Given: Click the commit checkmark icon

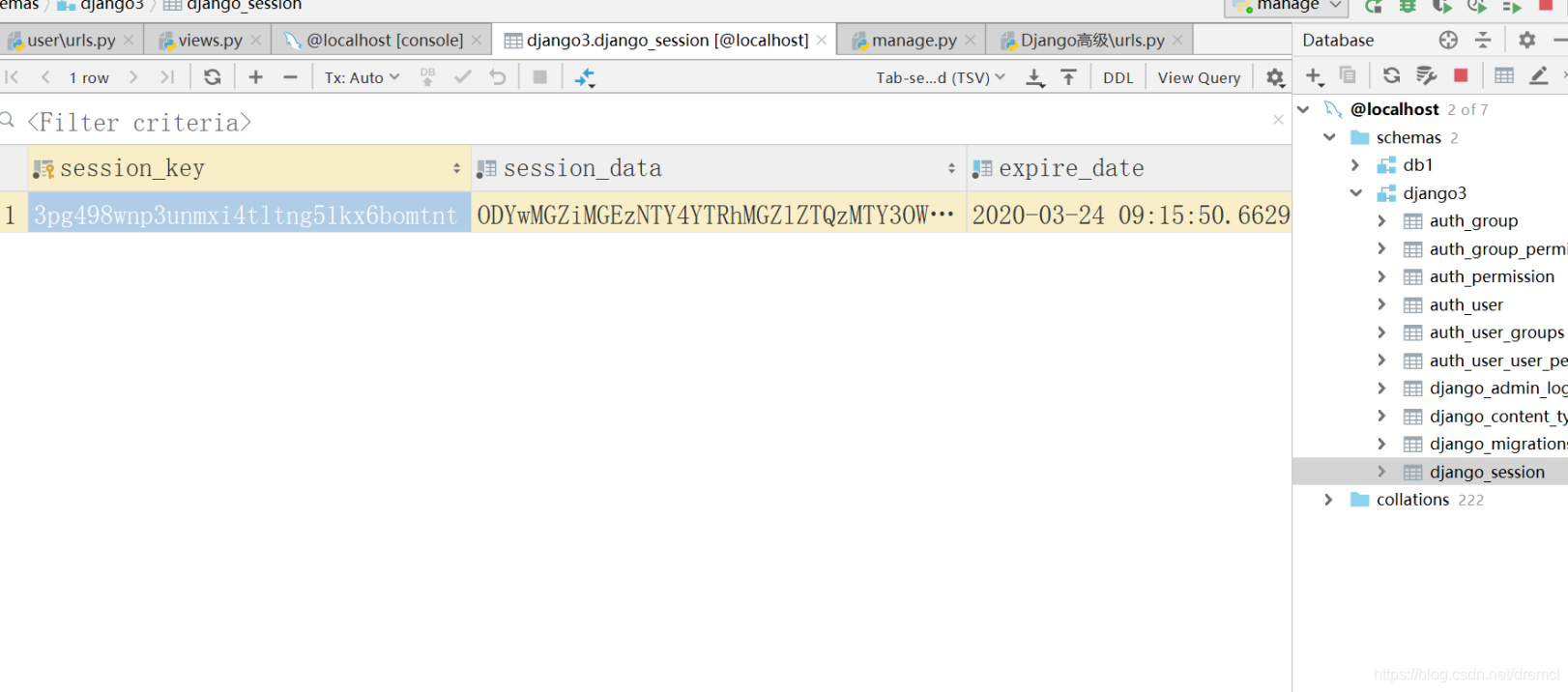Looking at the screenshot, I should pos(463,77).
